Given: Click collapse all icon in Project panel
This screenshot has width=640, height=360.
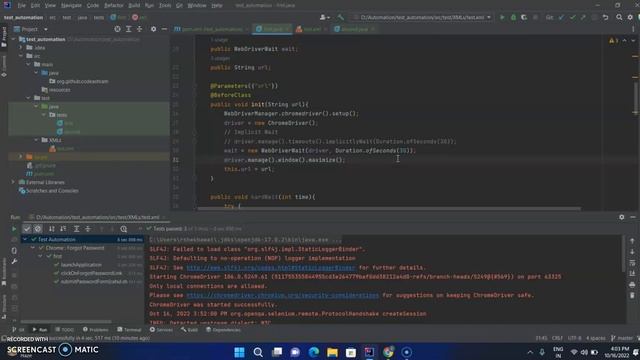Looking at the screenshot, I should pyautogui.click(x=139, y=29).
